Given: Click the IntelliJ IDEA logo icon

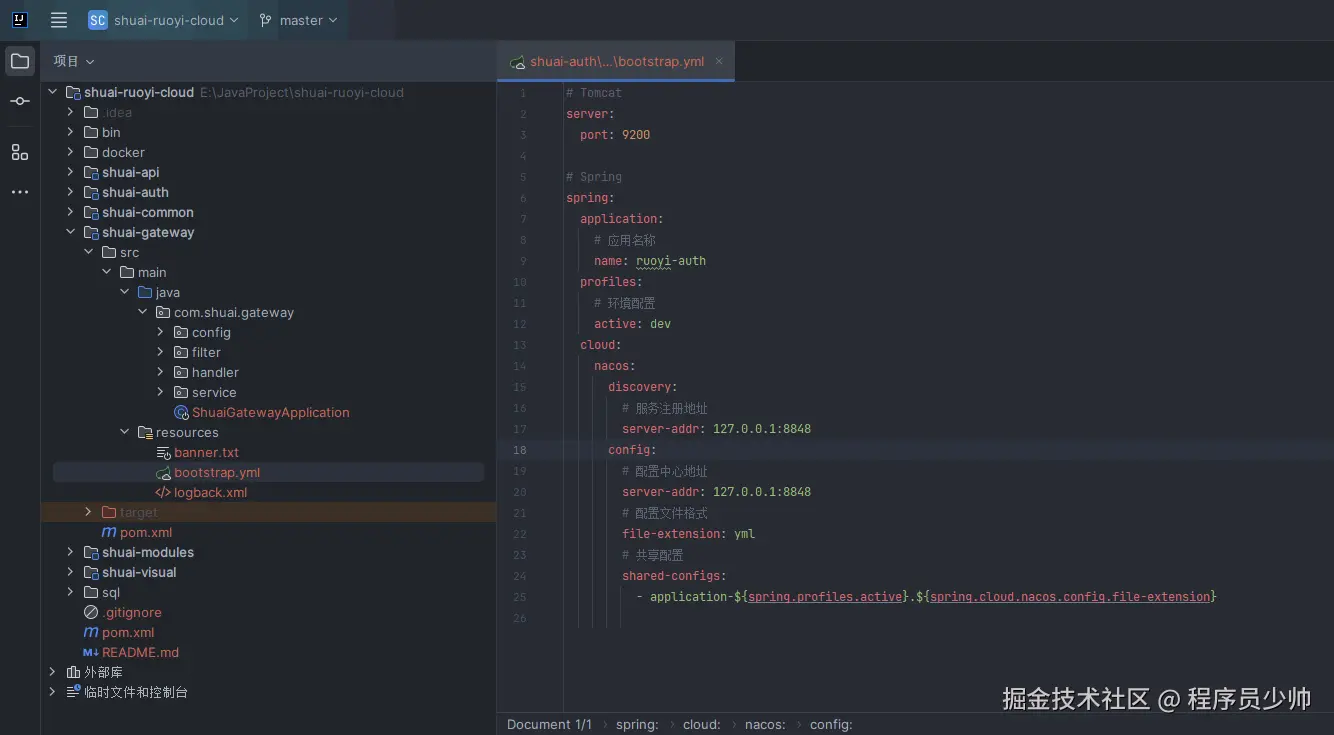Looking at the screenshot, I should 20,20.
